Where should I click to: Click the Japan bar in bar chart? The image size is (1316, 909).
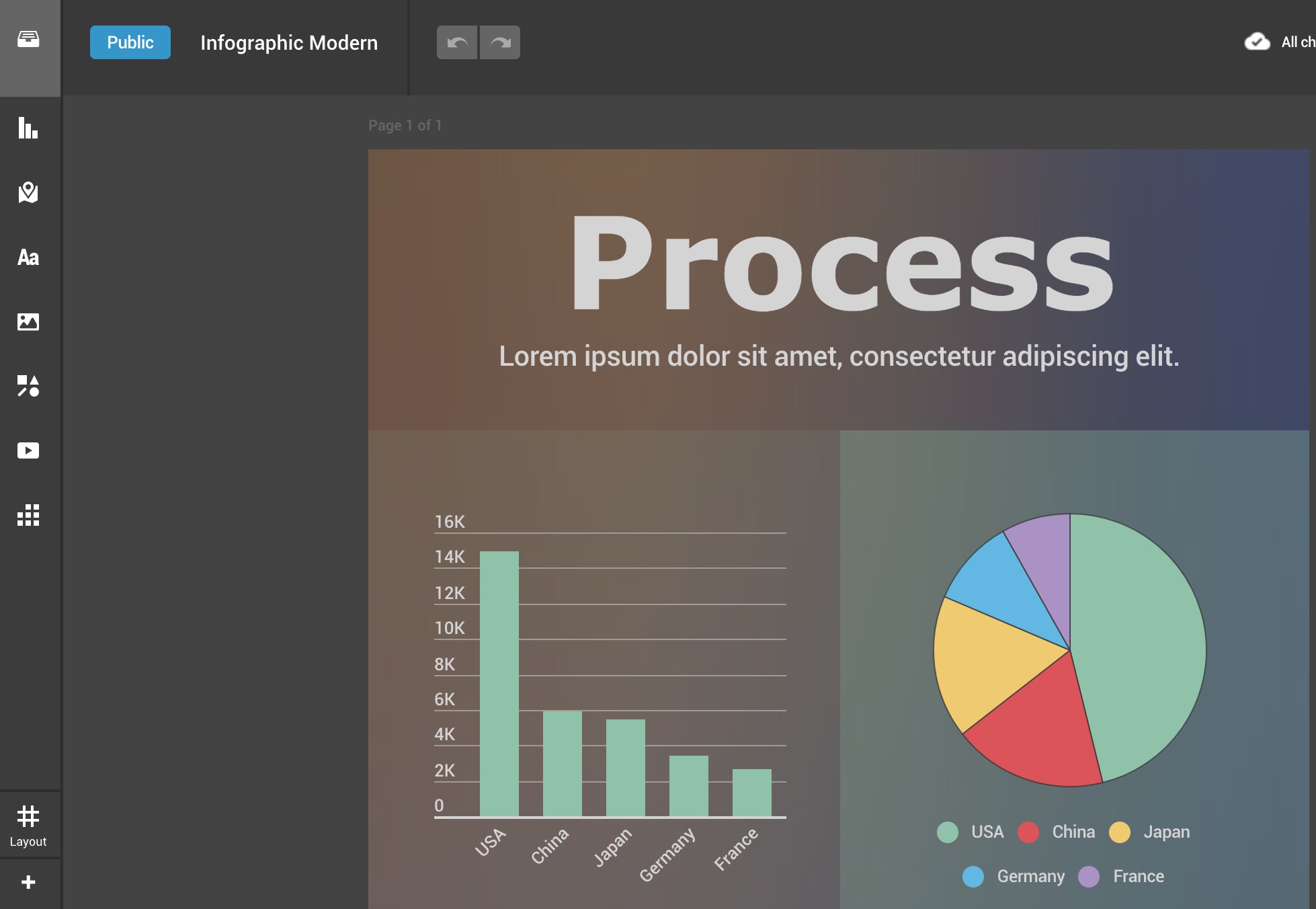point(626,768)
